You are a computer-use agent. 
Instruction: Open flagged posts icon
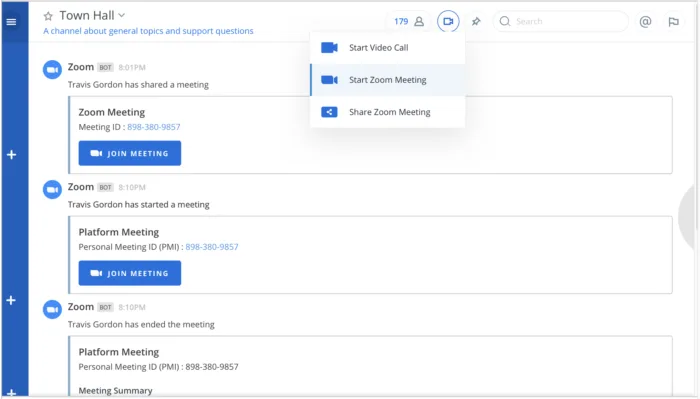coord(674,21)
